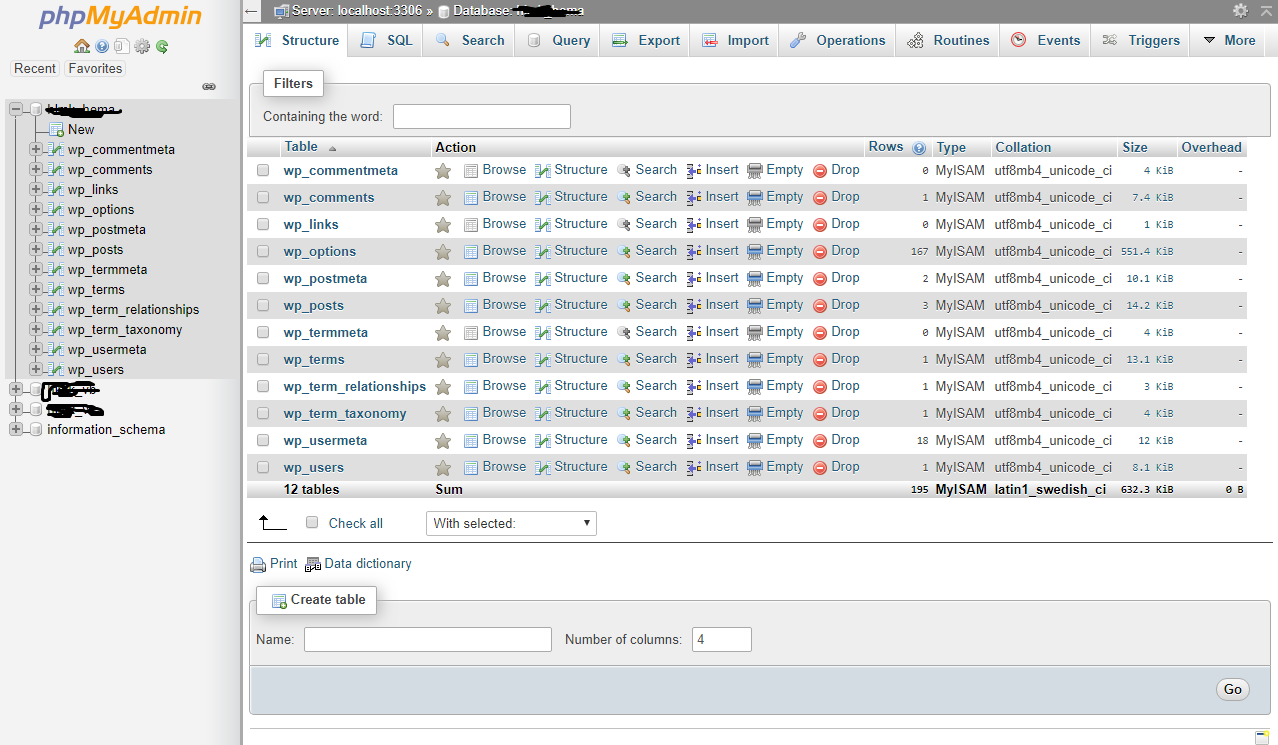1278x745 pixels.
Task: Open the Routines tab
Action: 948,41
